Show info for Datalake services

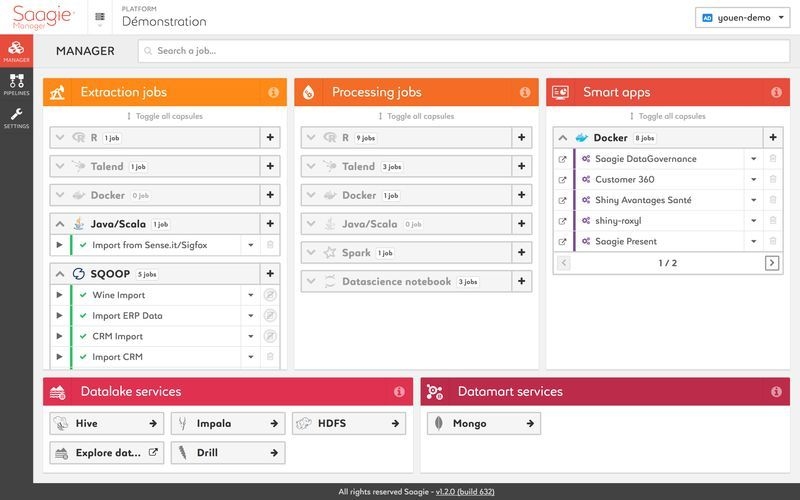point(399,391)
